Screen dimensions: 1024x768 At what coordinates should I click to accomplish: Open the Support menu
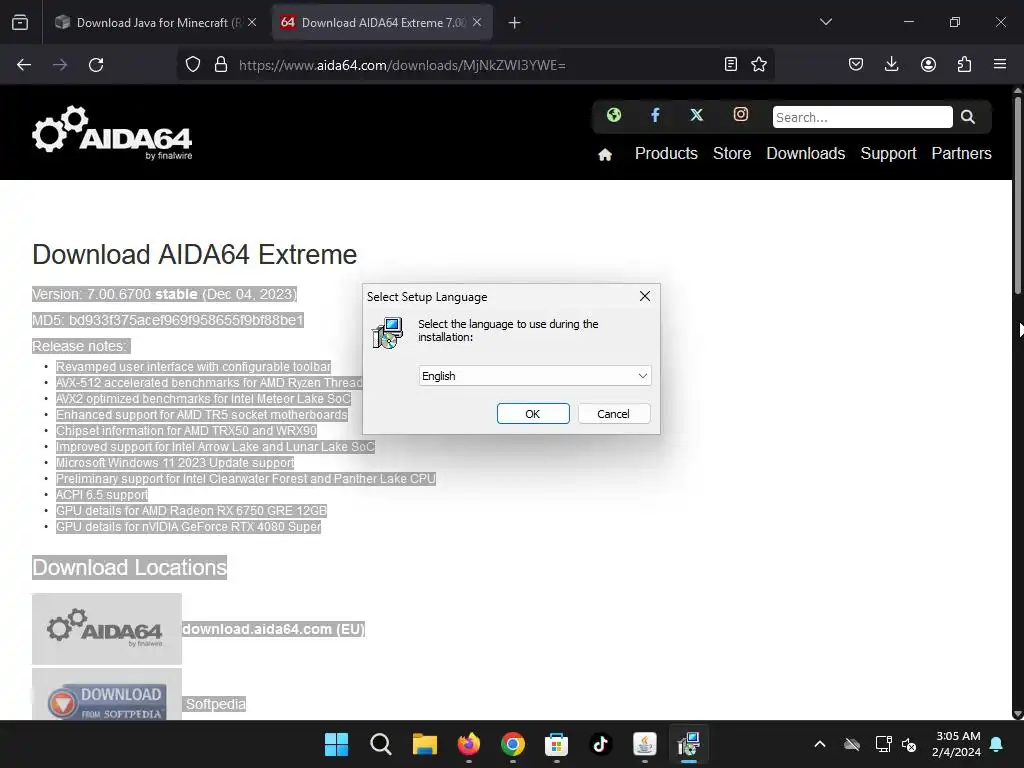coord(888,153)
